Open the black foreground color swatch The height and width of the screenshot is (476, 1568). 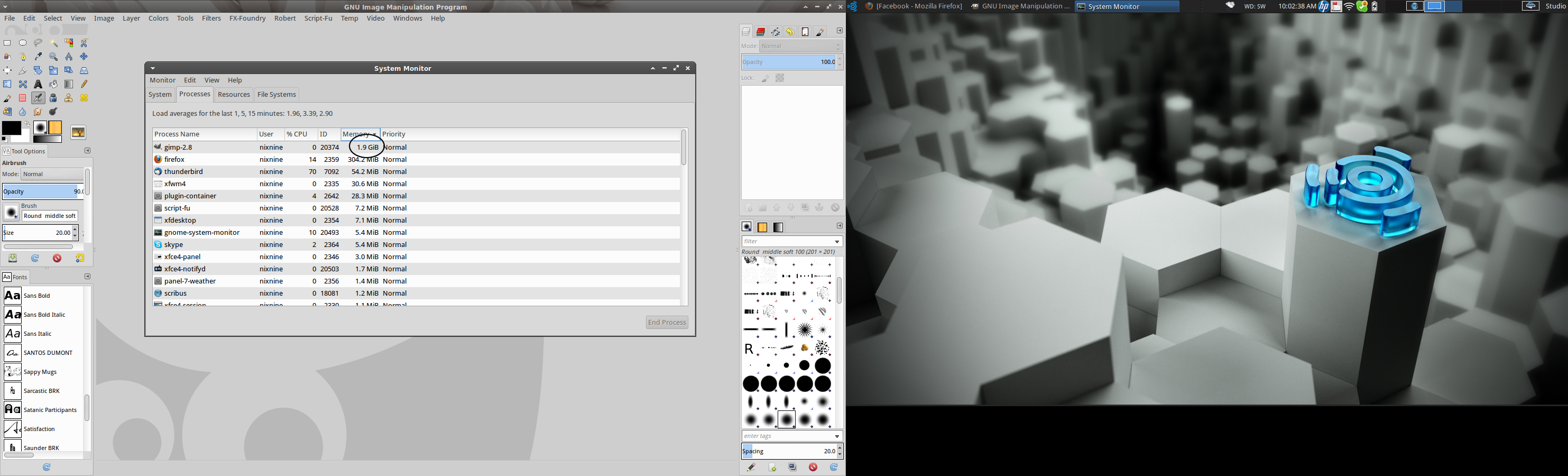12,128
